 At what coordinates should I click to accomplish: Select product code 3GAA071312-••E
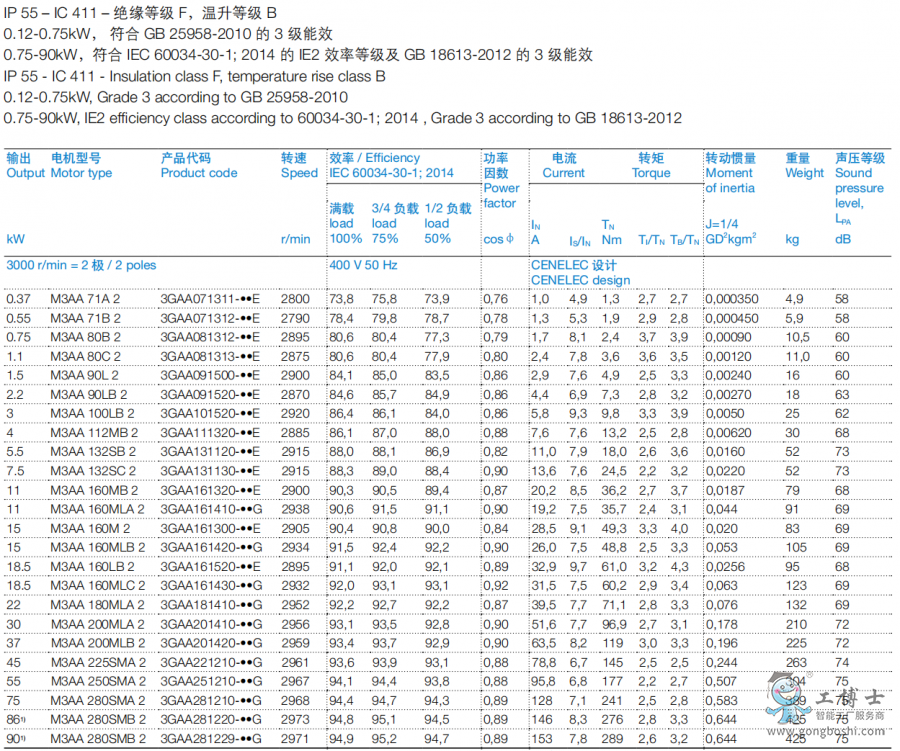[210, 318]
